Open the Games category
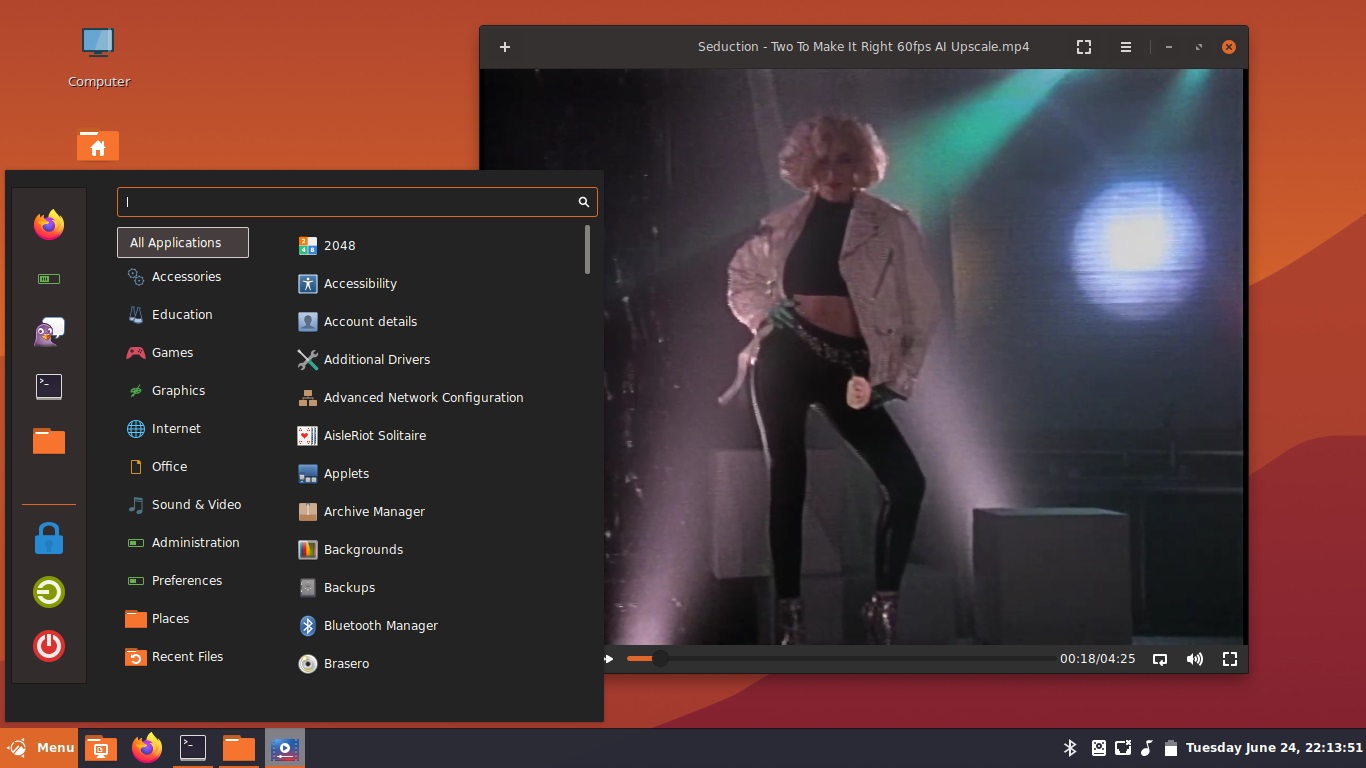 pyautogui.click(x=183, y=353)
